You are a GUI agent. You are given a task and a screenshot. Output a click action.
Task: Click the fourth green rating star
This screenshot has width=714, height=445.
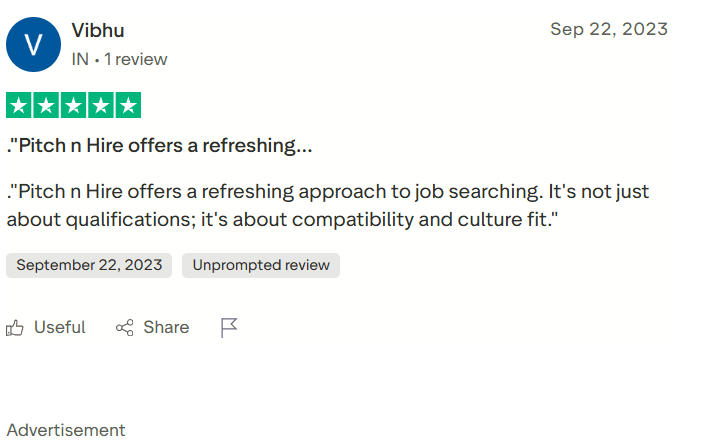101,105
